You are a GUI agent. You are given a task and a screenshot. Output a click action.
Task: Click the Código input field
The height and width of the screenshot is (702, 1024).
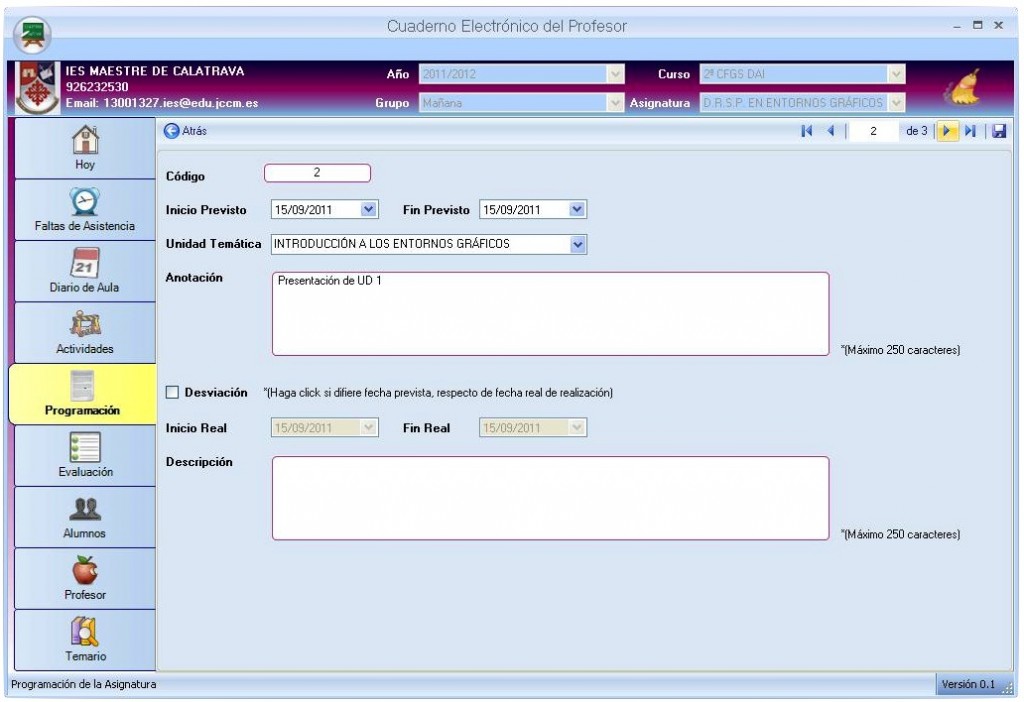(x=317, y=173)
